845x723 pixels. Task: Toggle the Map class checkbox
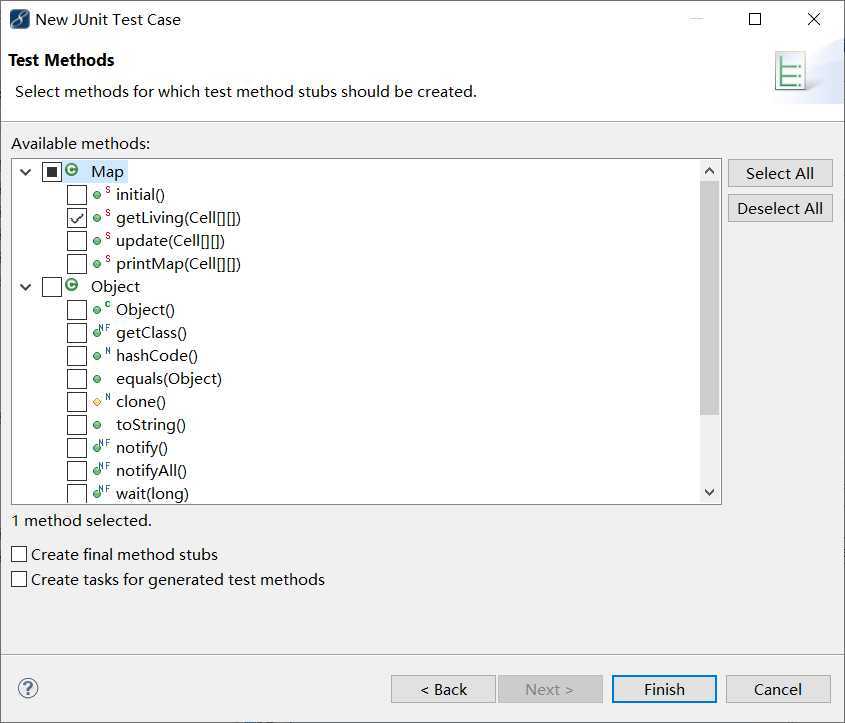tap(52, 172)
